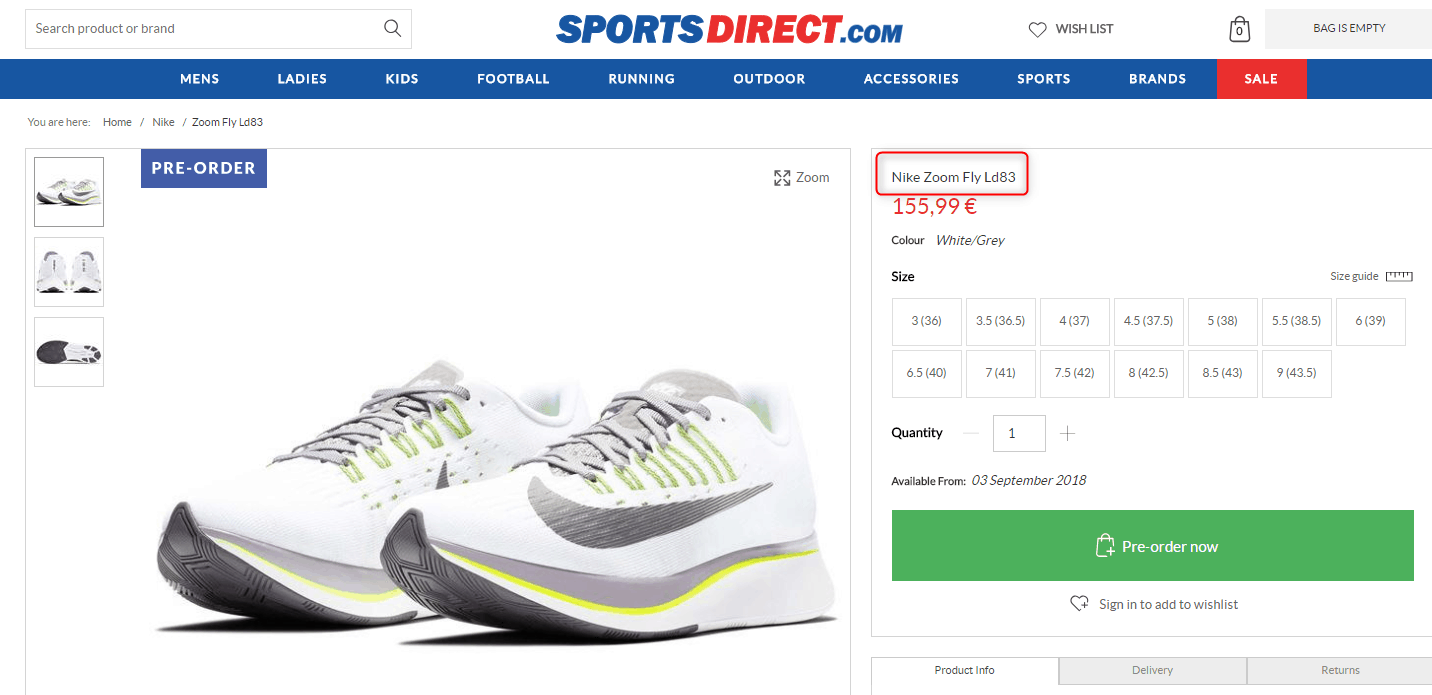Click the PRE-ORDER badge on image
1432x695 pixels.
click(x=204, y=168)
